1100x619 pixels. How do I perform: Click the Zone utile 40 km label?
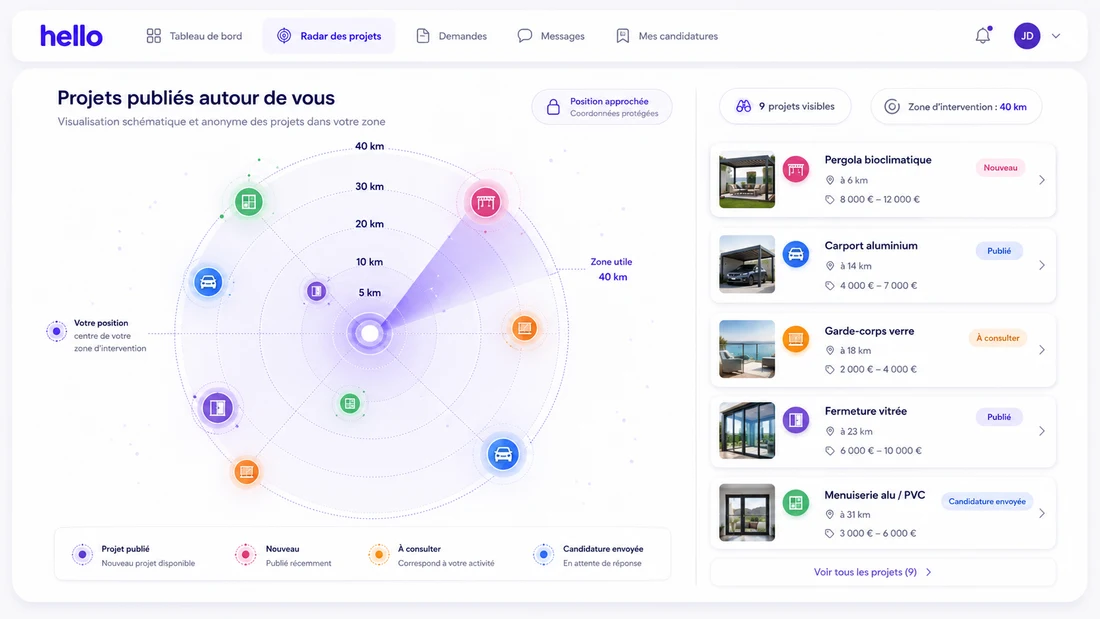coord(612,269)
